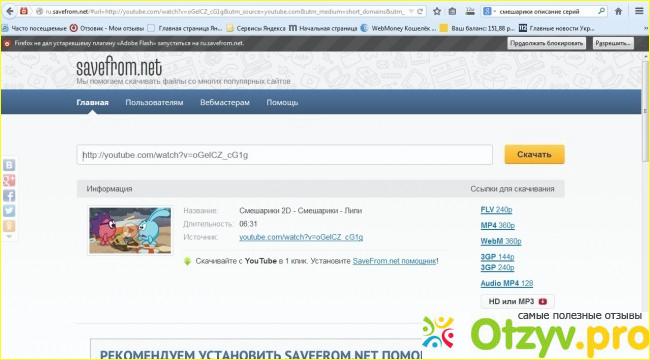Image resolution: width=650 pixels, height=360 pixels.
Task: Download the 'MP4 360p' link
Action: click(497, 226)
